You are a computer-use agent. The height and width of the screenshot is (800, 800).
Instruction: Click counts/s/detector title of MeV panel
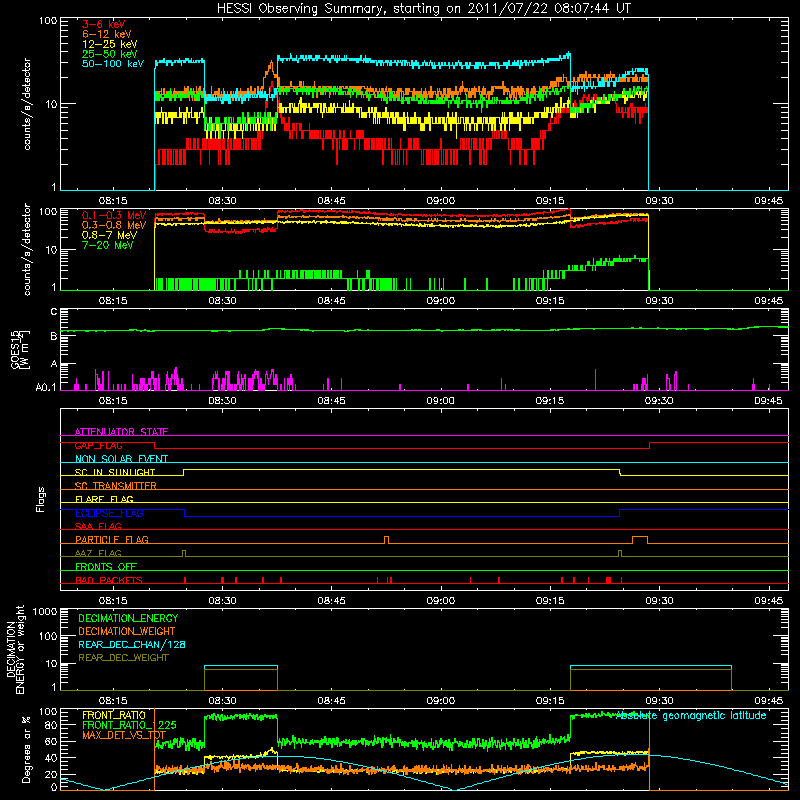(27, 249)
